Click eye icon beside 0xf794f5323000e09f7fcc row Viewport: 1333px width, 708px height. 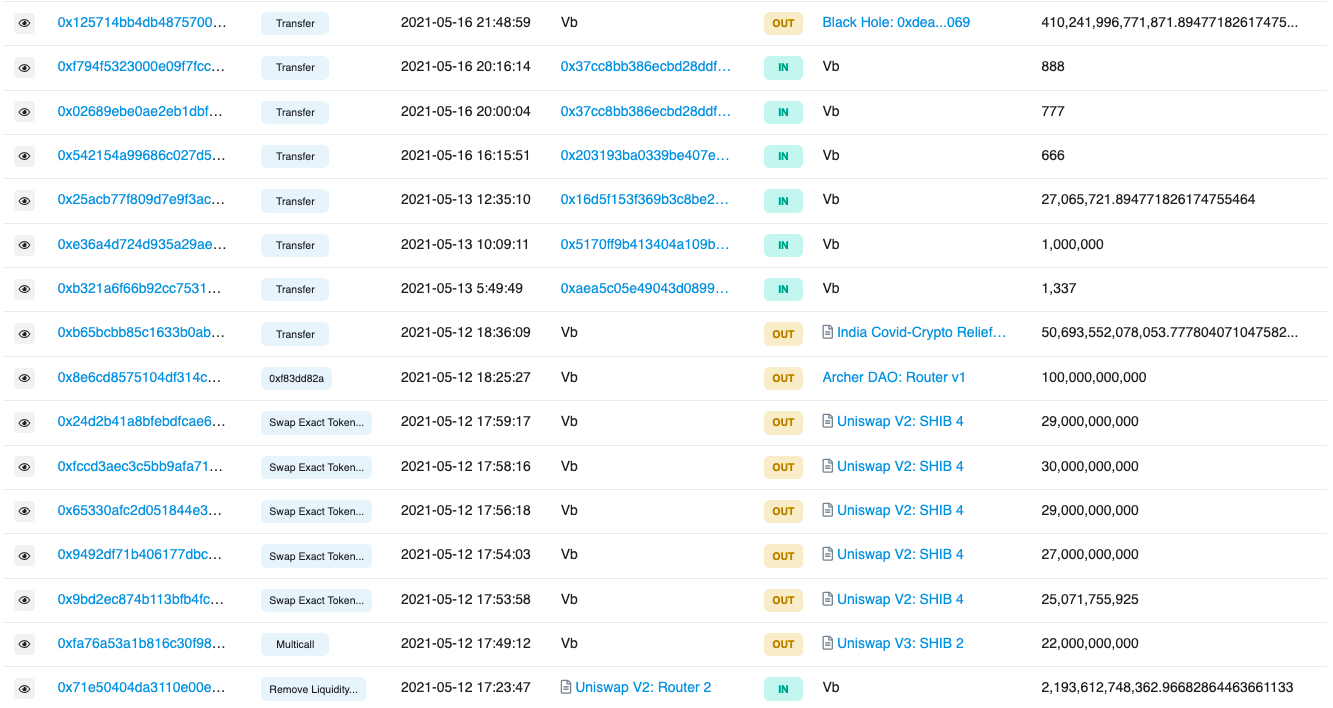click(x=25, y=67)
